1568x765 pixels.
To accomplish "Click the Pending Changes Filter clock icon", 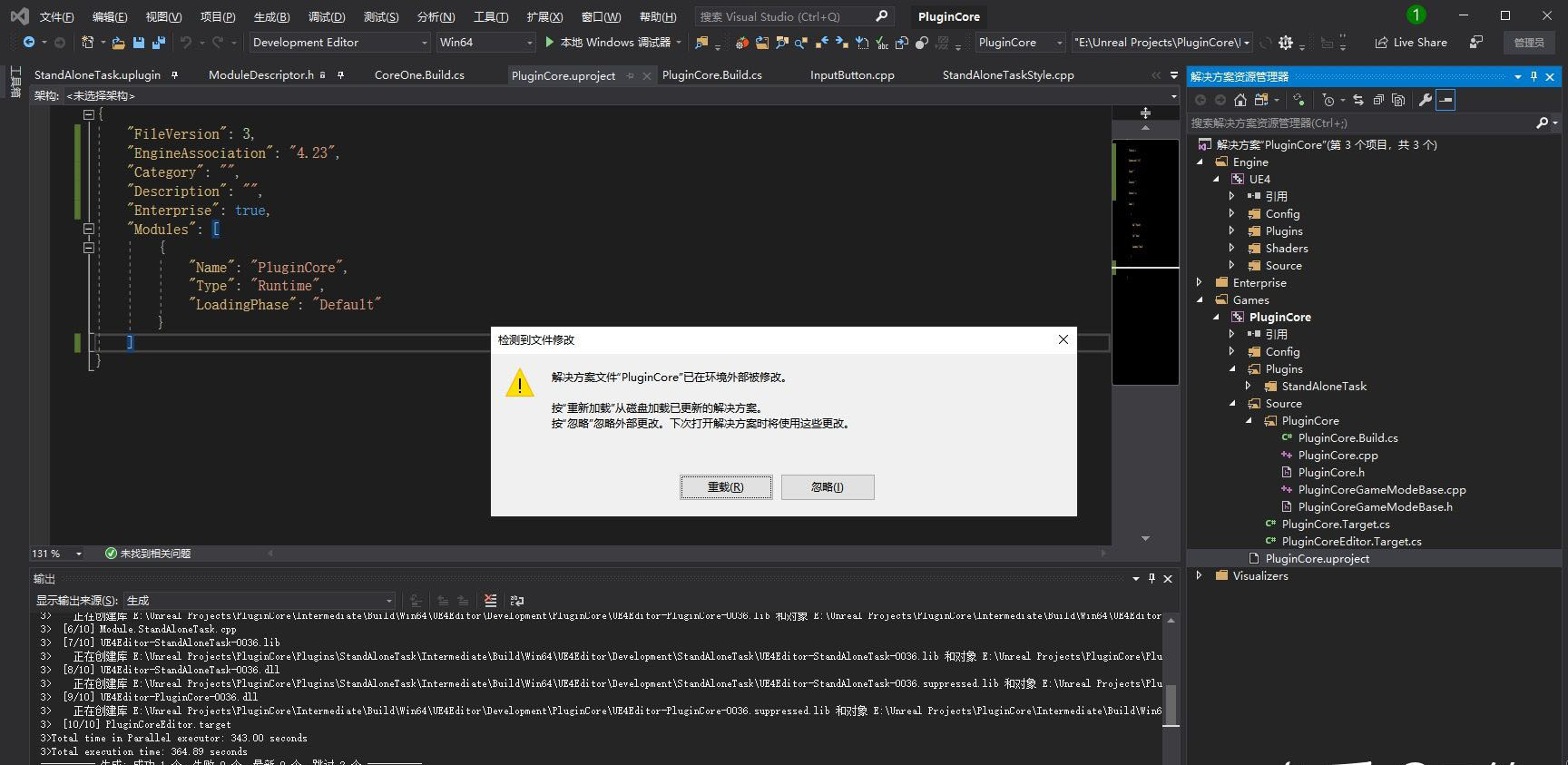I will pyautogui.click(x=1328, y=100).
